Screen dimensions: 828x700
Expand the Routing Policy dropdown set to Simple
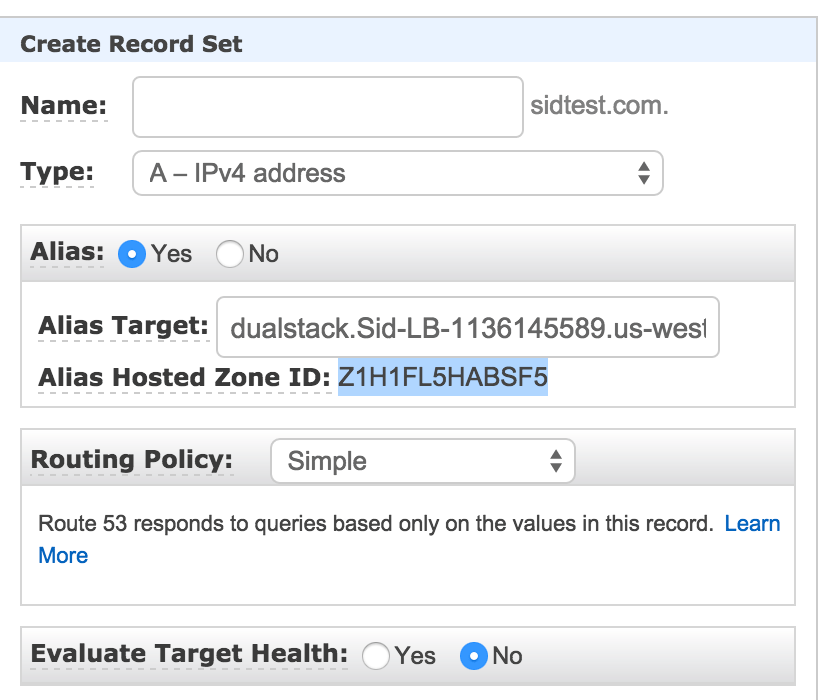(422, 461)
